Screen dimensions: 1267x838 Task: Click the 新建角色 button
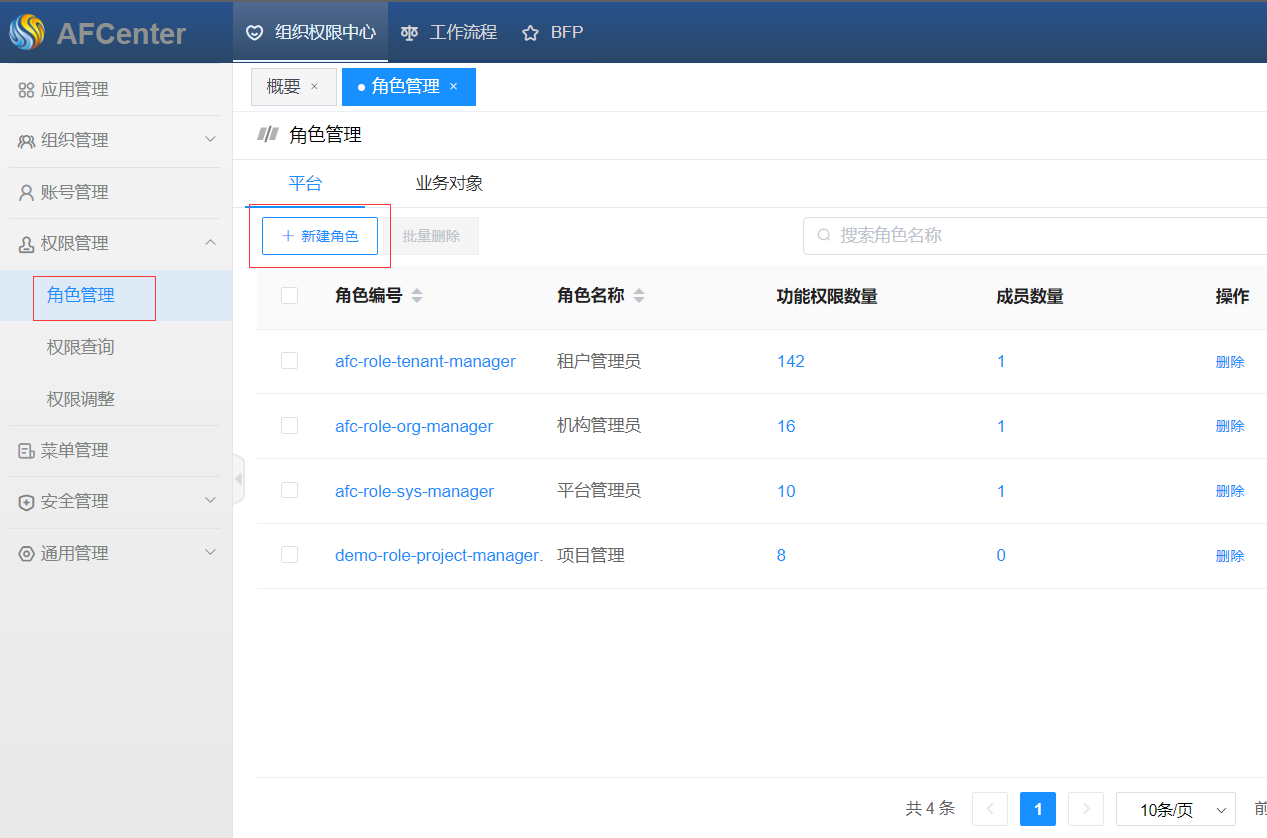coord(320,236)
